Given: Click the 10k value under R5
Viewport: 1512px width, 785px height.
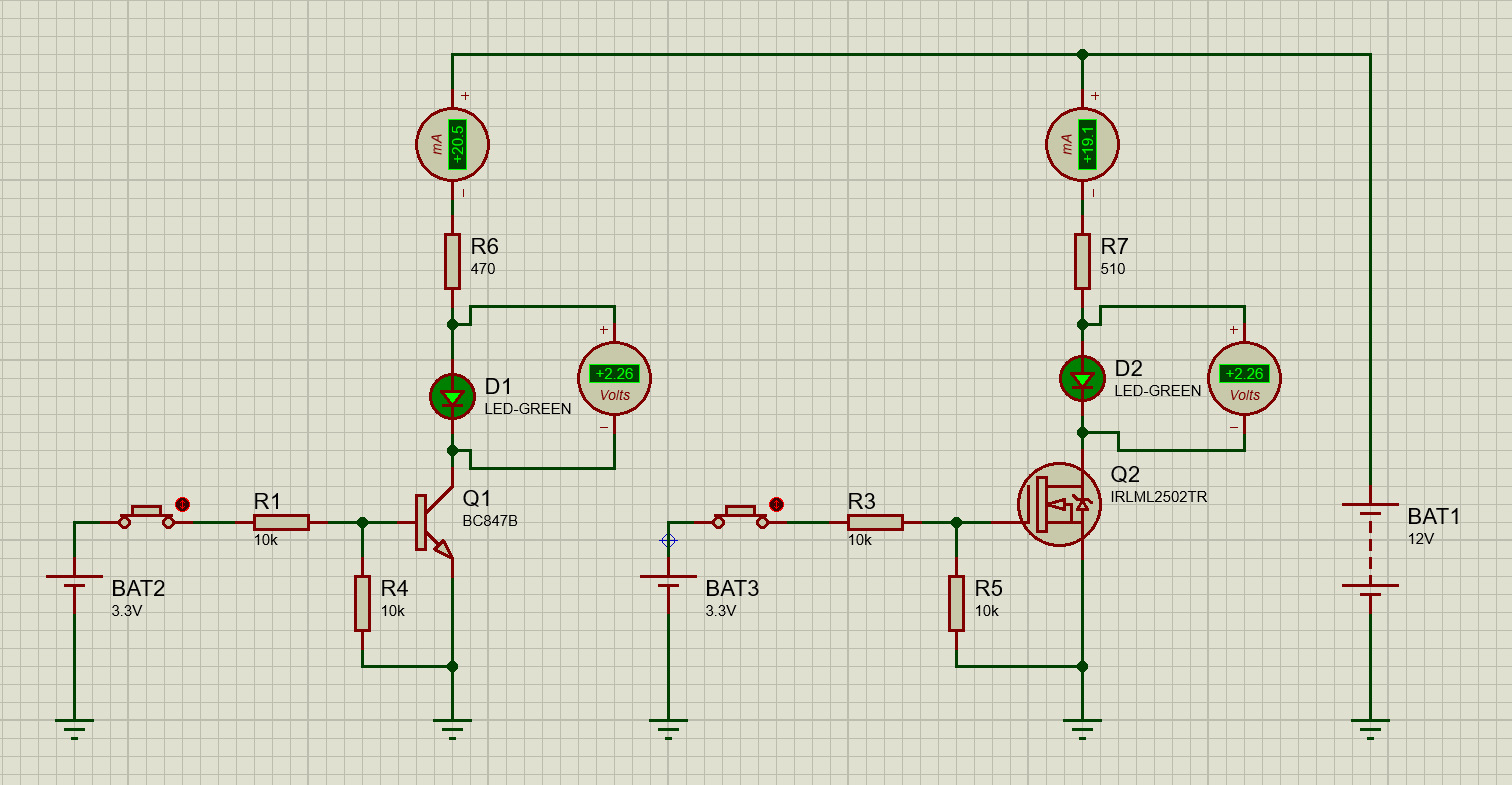Looking at the screenshot, I should coord(986,611).
